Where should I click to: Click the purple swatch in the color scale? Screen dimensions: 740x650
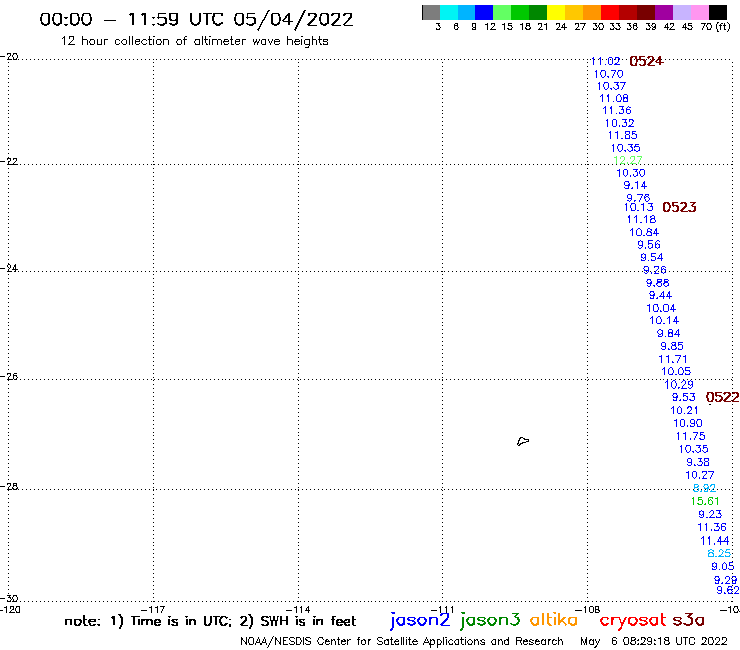pos(664,12)
